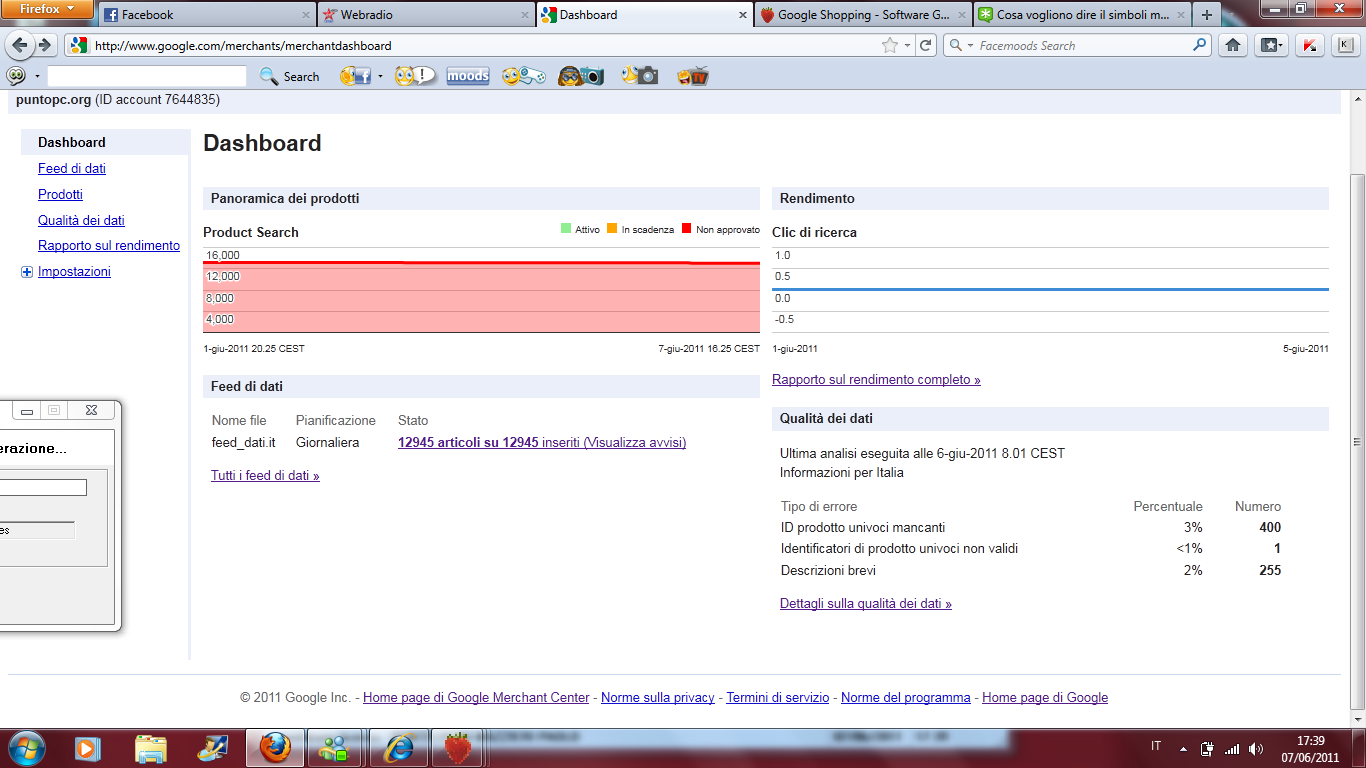Click the volume speaker icon in system tray
This screenshot has height=768, width=1366.
tap(1255, 748)
